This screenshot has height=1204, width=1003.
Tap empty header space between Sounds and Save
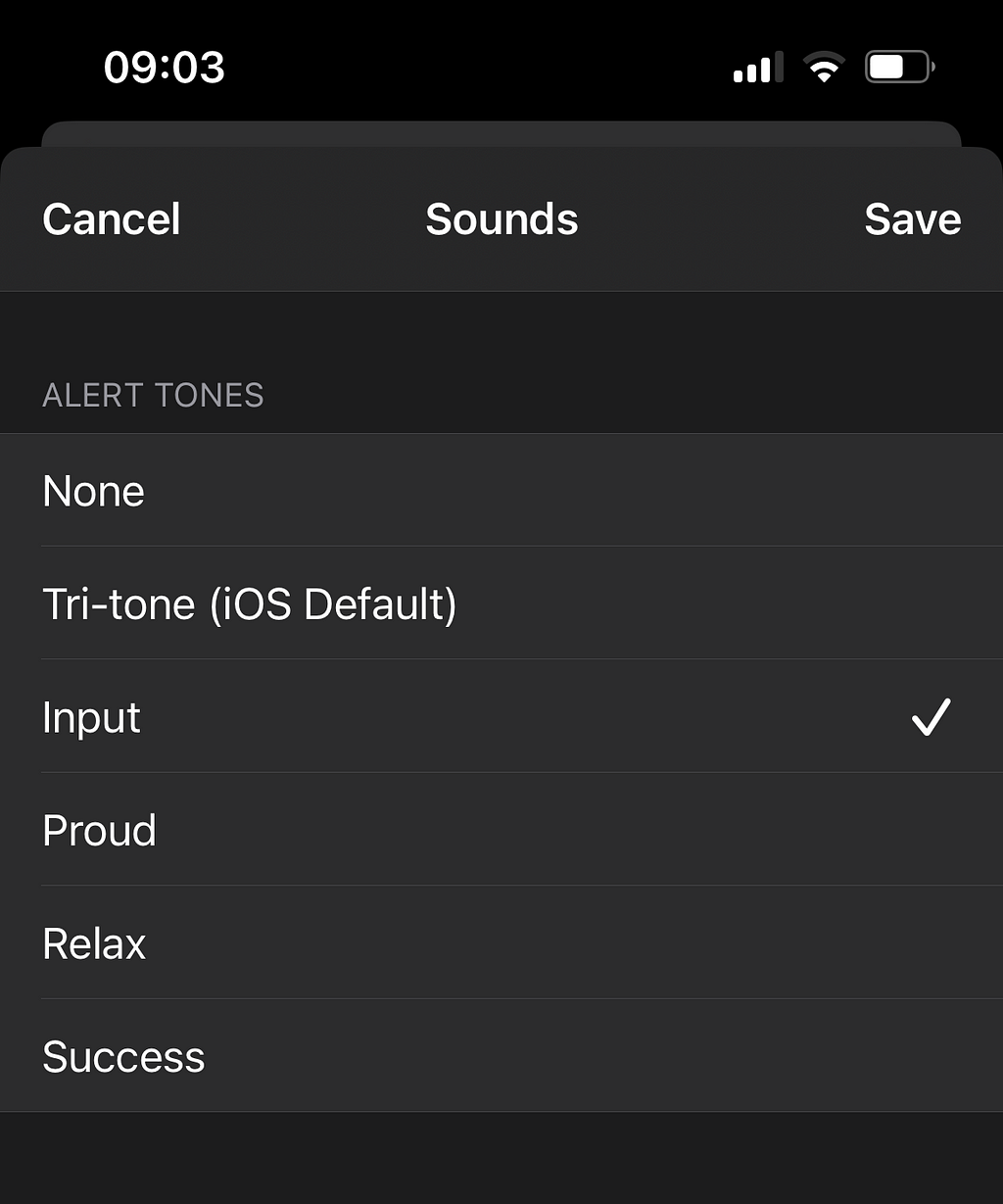click(721, 218)
